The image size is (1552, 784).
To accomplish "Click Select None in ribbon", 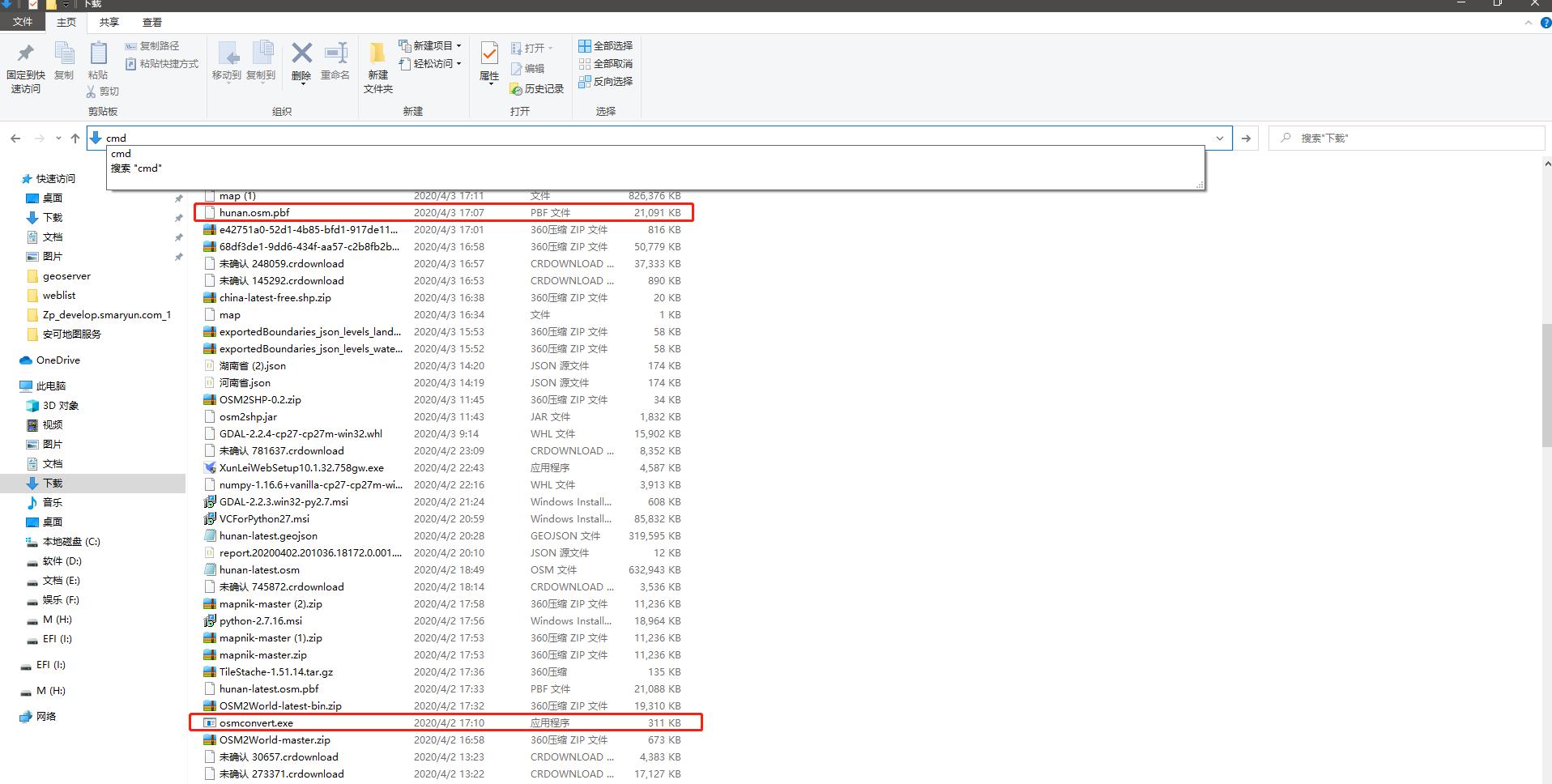I will 606,64.
